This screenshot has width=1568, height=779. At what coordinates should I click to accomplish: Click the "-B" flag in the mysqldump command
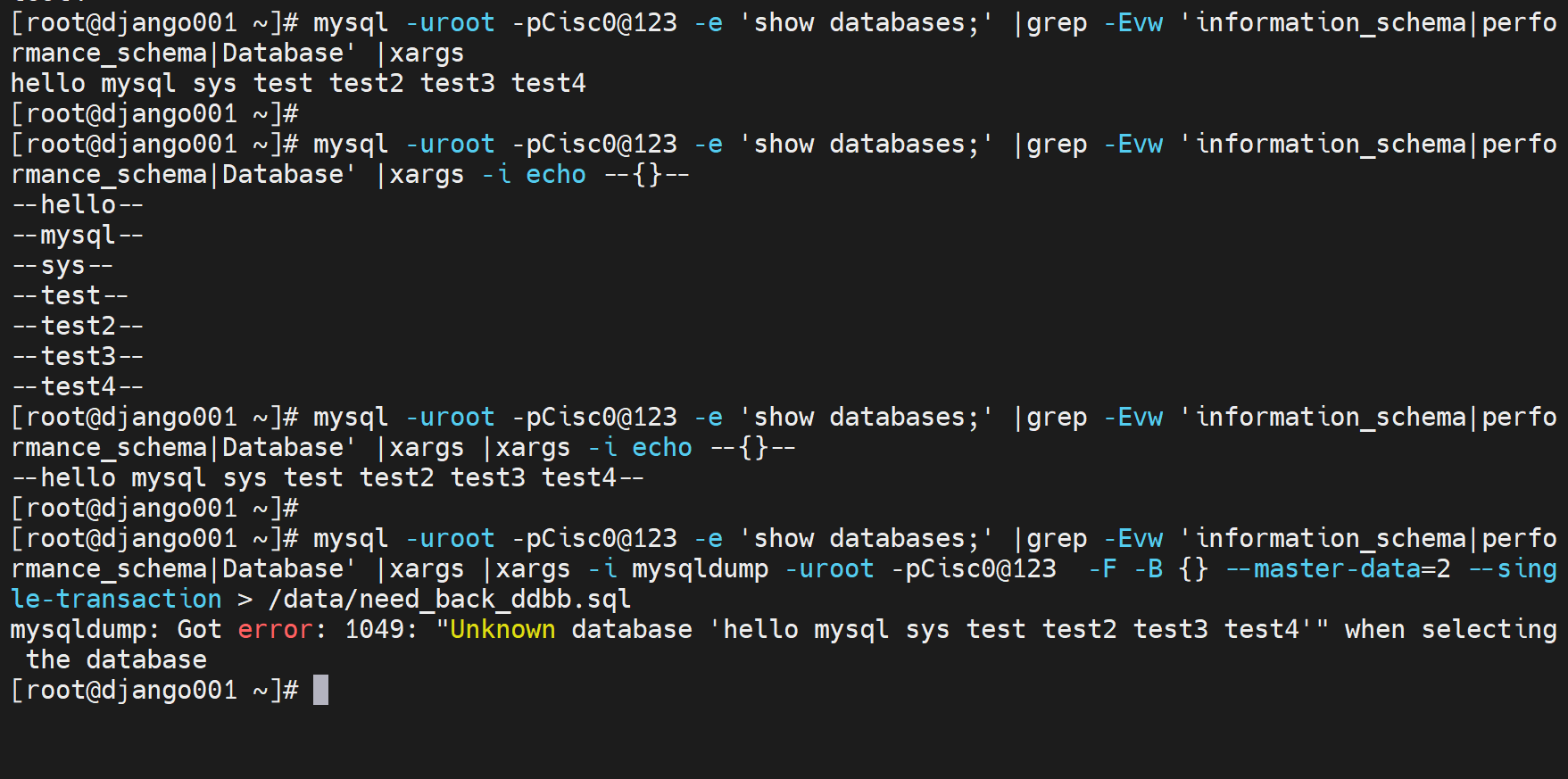1148,569
